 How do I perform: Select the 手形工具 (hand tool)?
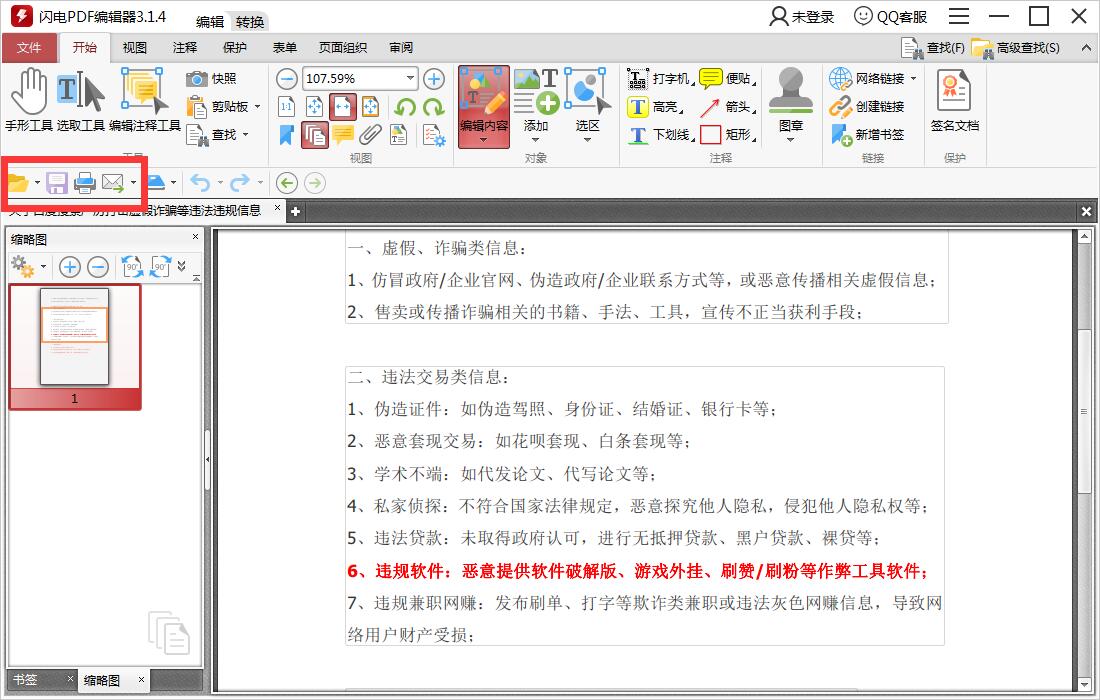[x=30, y=100]
